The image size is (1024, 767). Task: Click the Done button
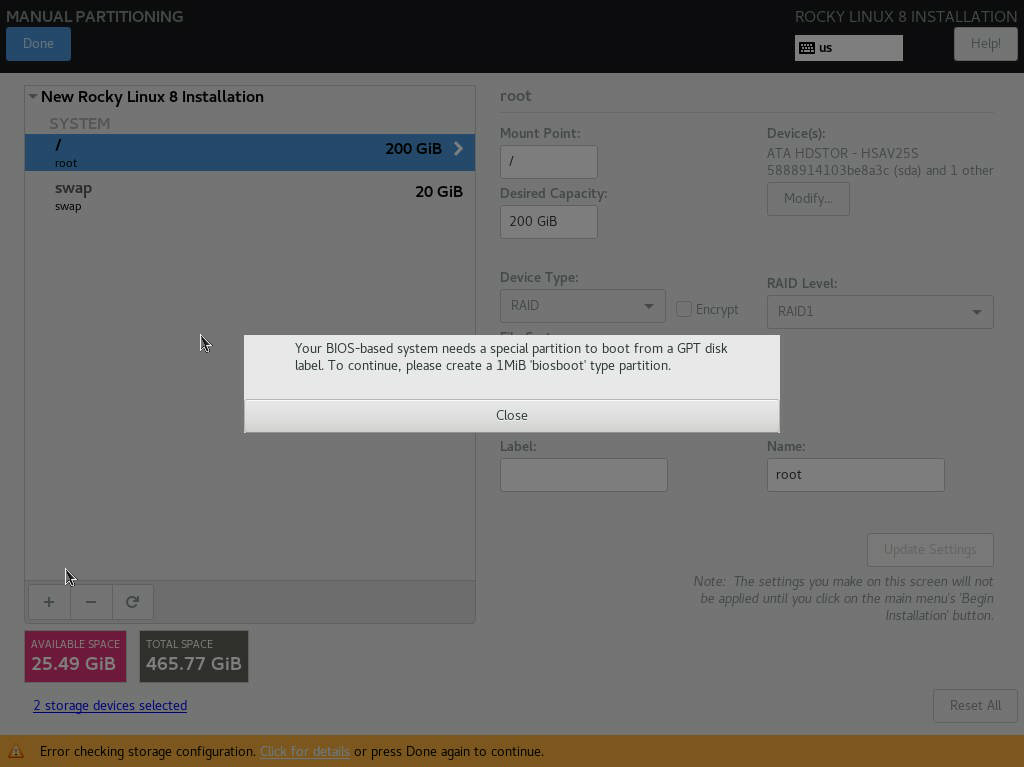pos(39,44)
